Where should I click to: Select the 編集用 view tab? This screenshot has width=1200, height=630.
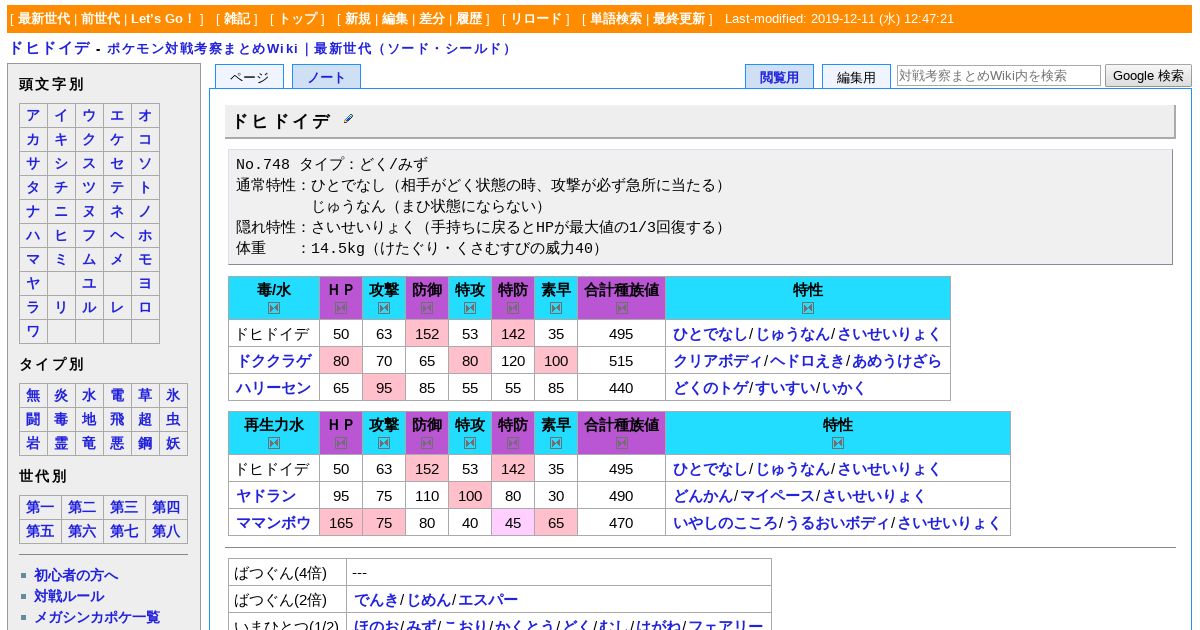point(856,77)
